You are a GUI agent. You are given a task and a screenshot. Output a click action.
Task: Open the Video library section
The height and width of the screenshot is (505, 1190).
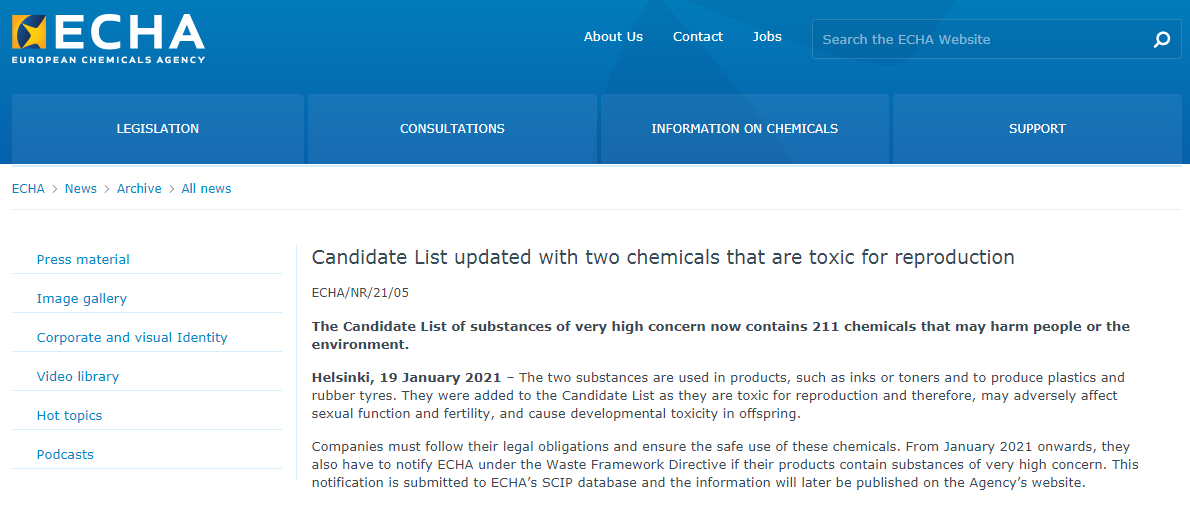click(x=77, y=377)
